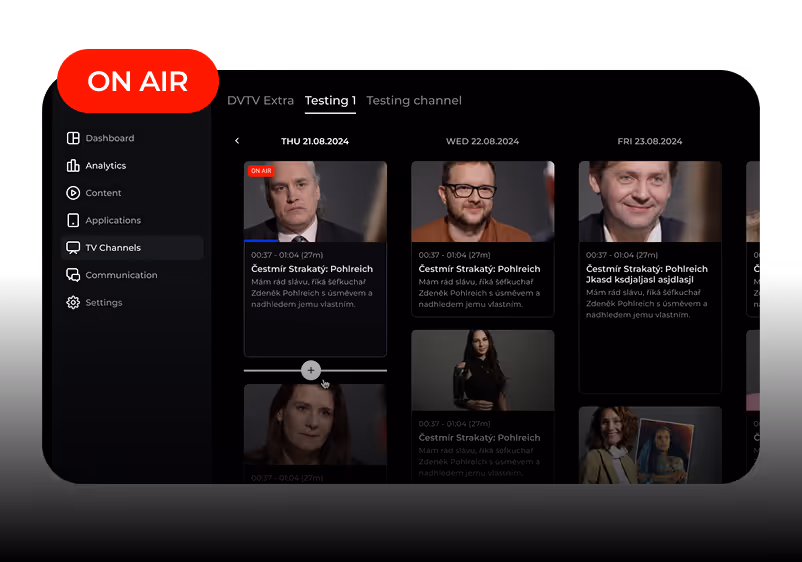
Task: Switch to the Testing channel tab
Action: pyautogui.click(x=414, y=100)
